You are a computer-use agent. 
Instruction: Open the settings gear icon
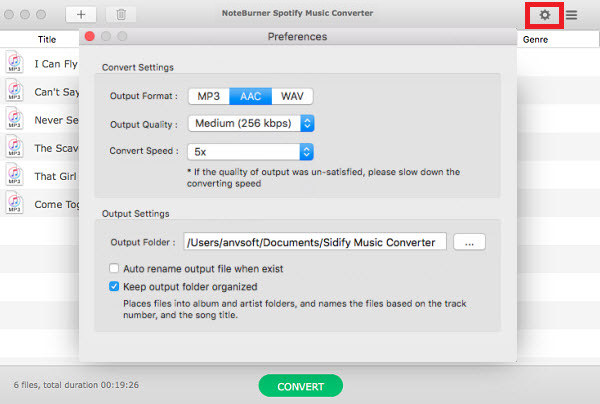click(x=545, y=15)
